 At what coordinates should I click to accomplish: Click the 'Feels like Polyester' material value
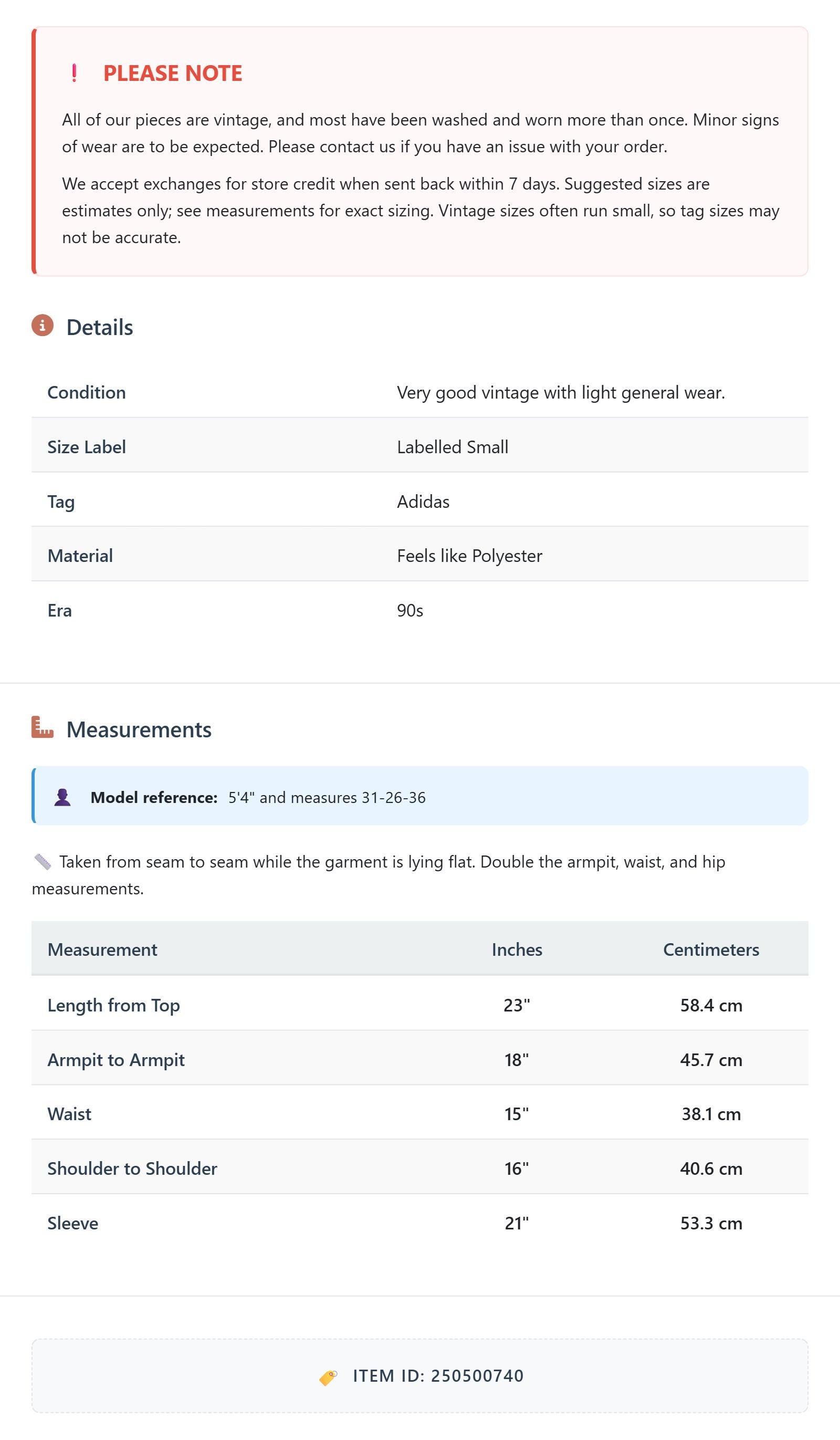tap(470, 556)
